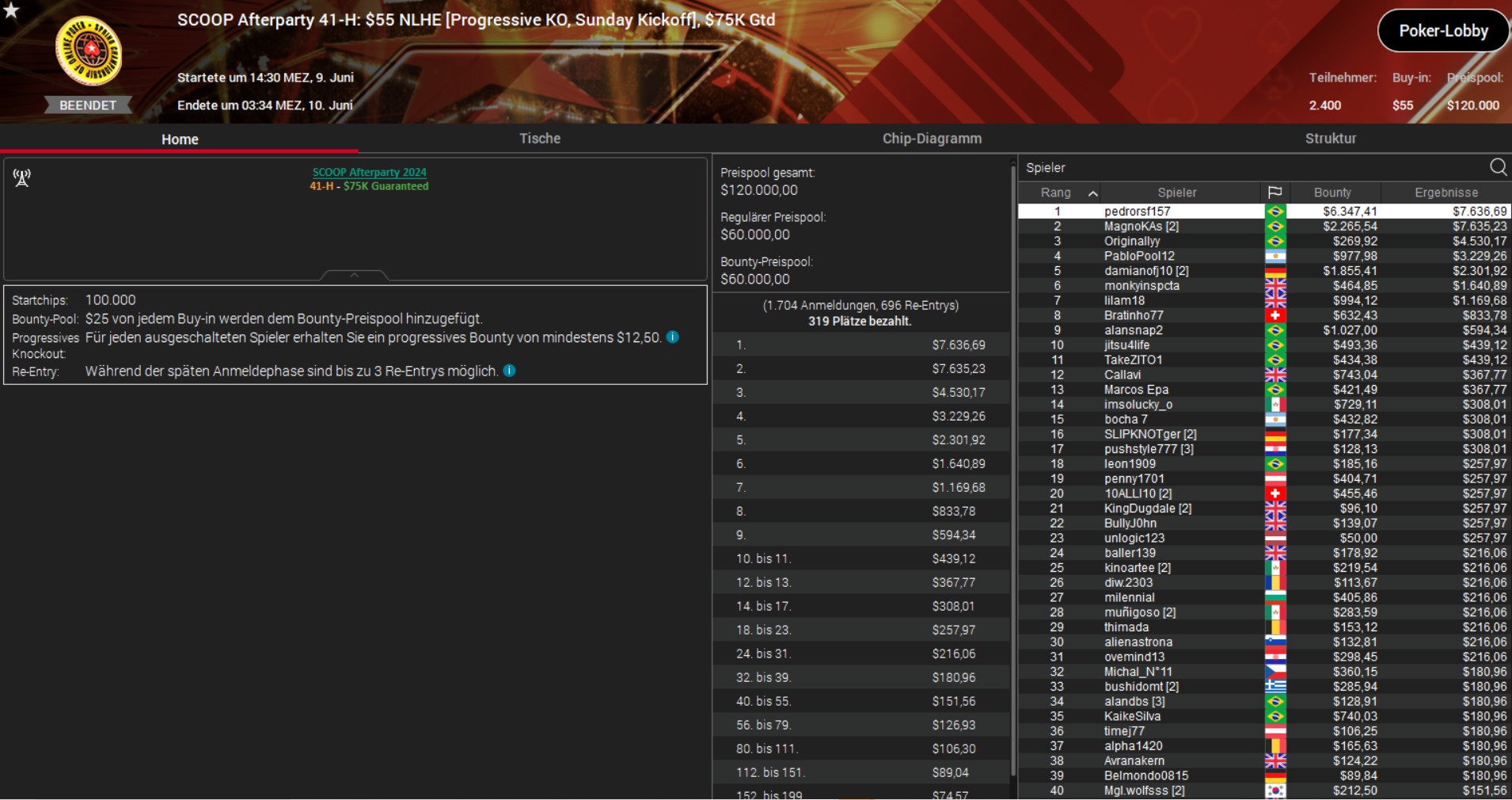Click the favorite star icon
The height and width of the screenshot is (800, 1512).
click(11, 10)
